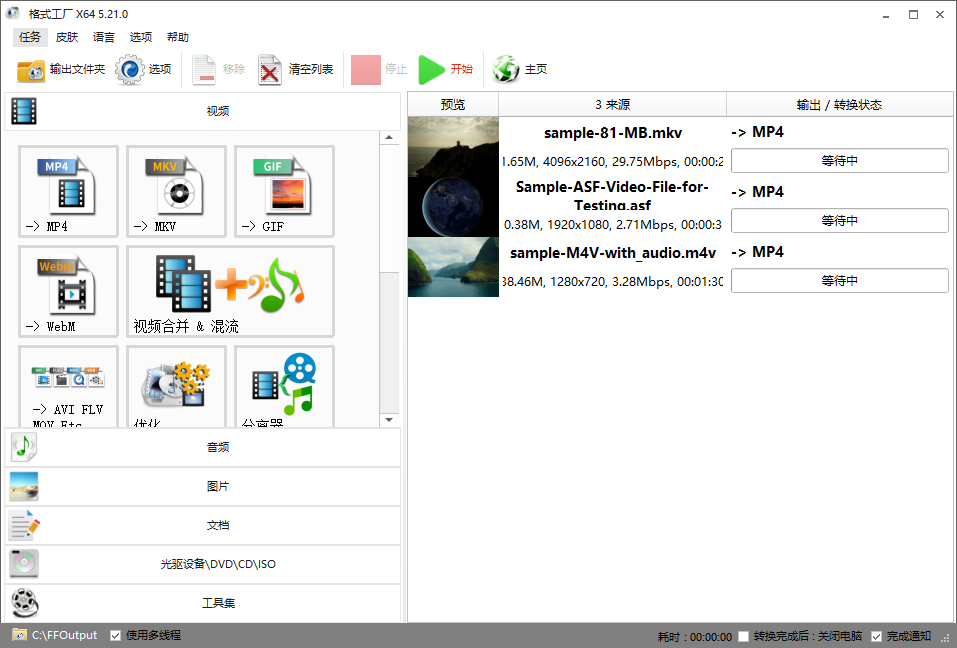Image resolution: width=957 pixels, height=648 pixels.
Task: Choose the -> GIF conversion format
Action: (284, 191)
